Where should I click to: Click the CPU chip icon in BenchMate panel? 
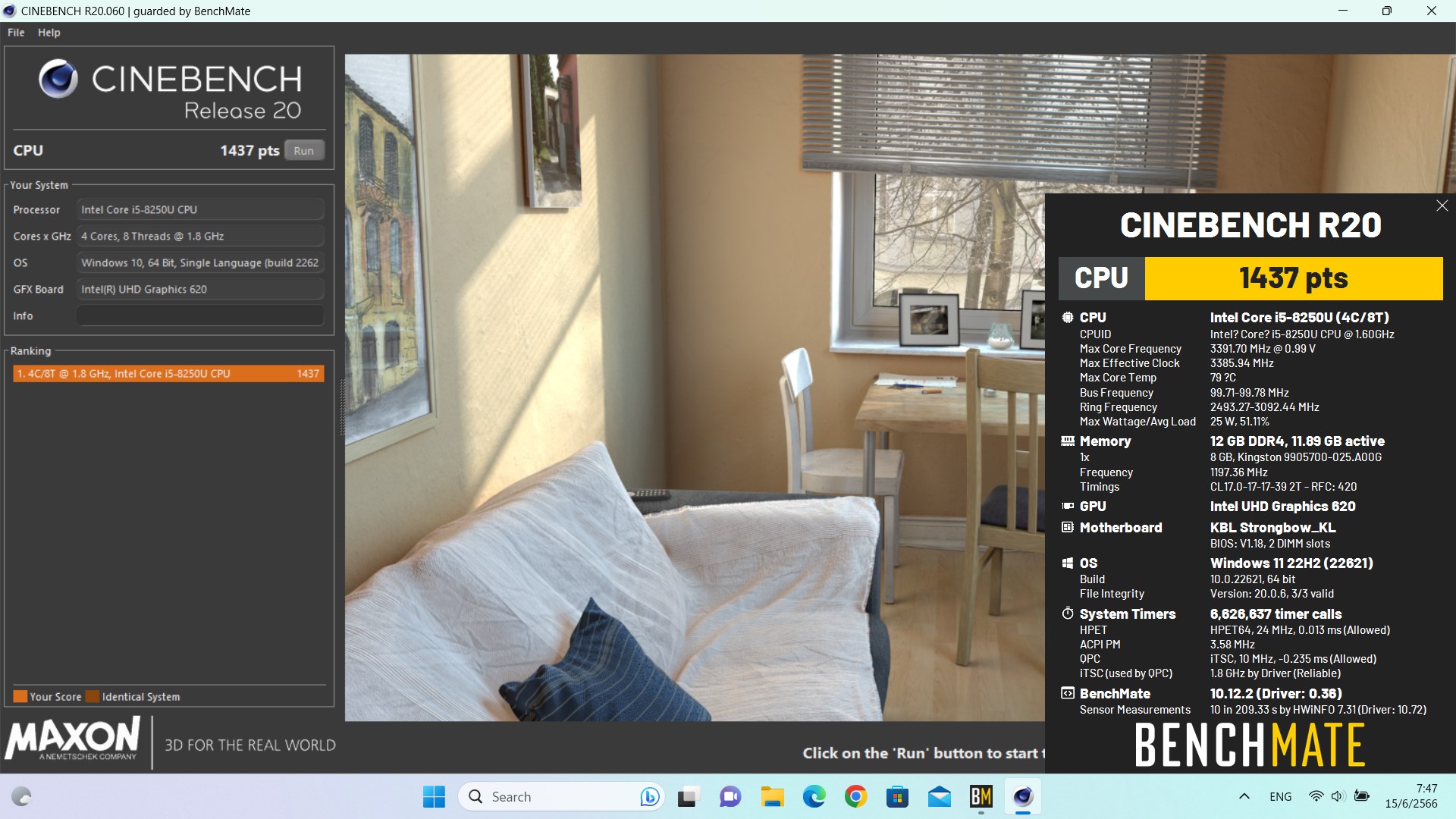point(1068,318)
